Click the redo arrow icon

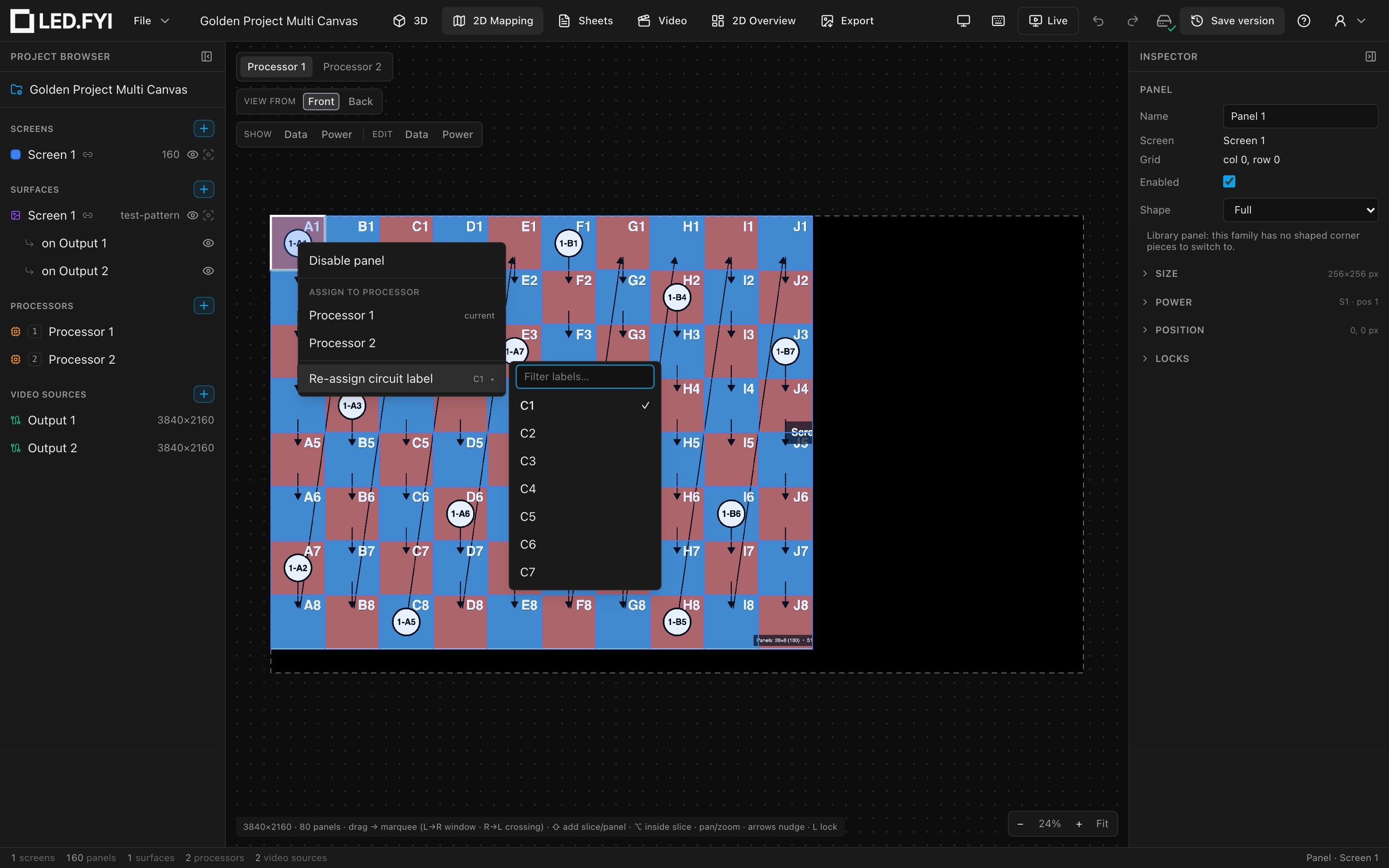coord(1132,21)
